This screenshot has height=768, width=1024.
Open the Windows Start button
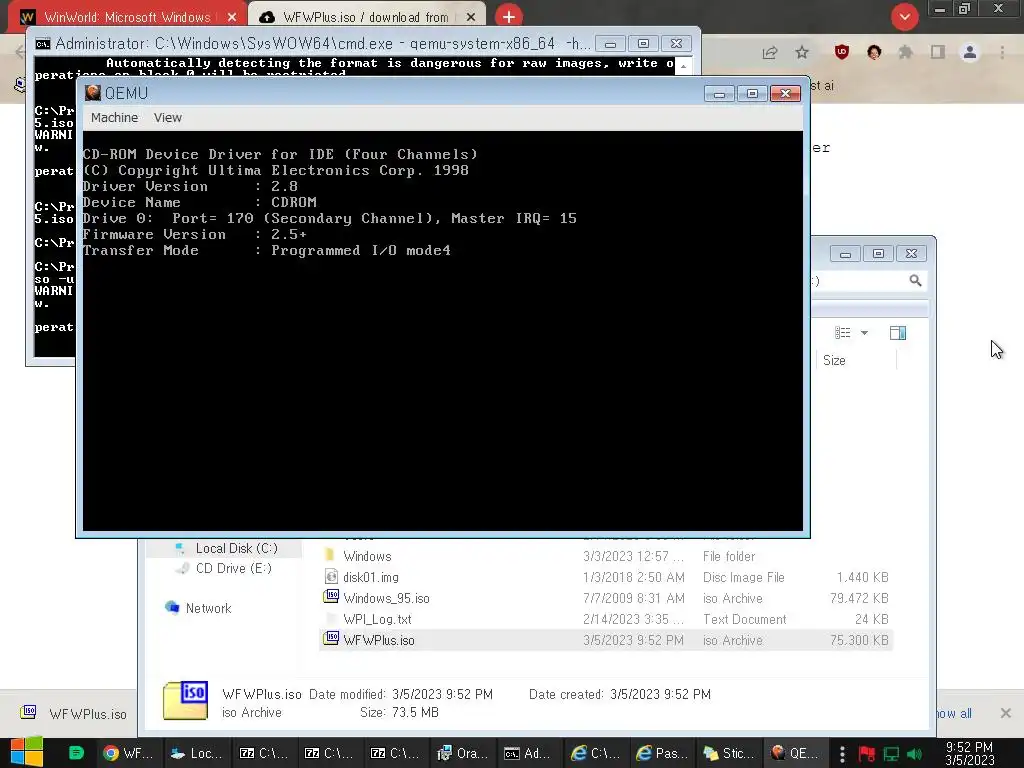click(x=26, y=752)
